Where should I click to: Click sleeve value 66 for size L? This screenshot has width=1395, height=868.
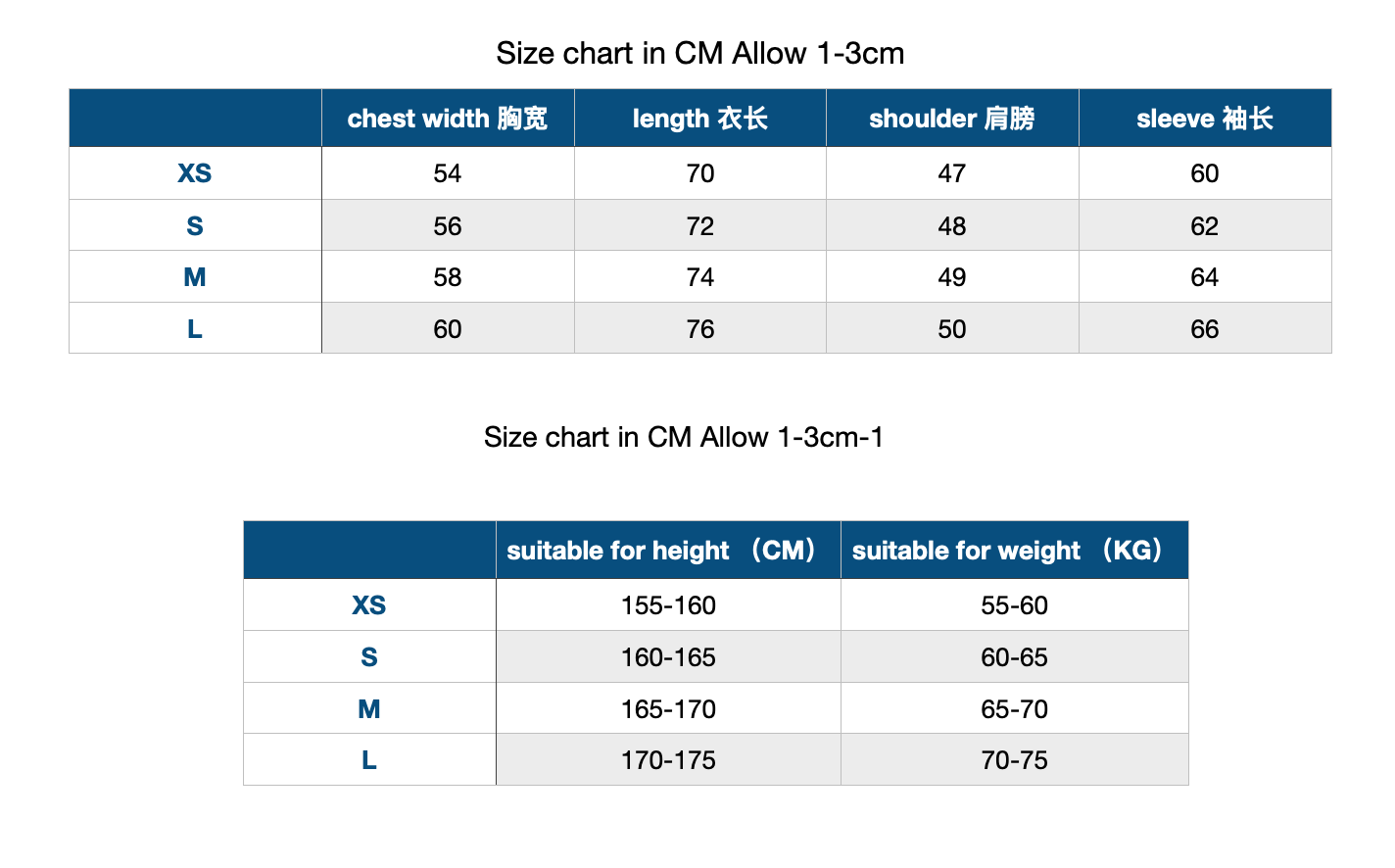(1205, 329)
